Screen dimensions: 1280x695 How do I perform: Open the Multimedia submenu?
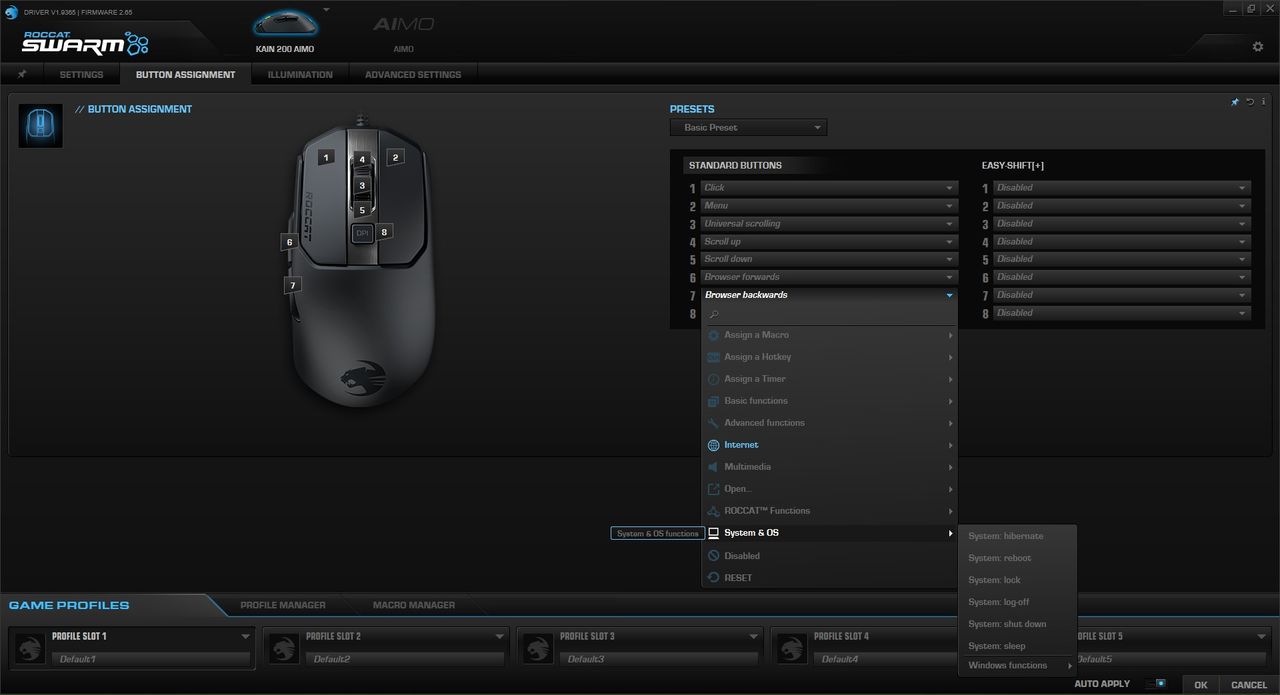829,467
